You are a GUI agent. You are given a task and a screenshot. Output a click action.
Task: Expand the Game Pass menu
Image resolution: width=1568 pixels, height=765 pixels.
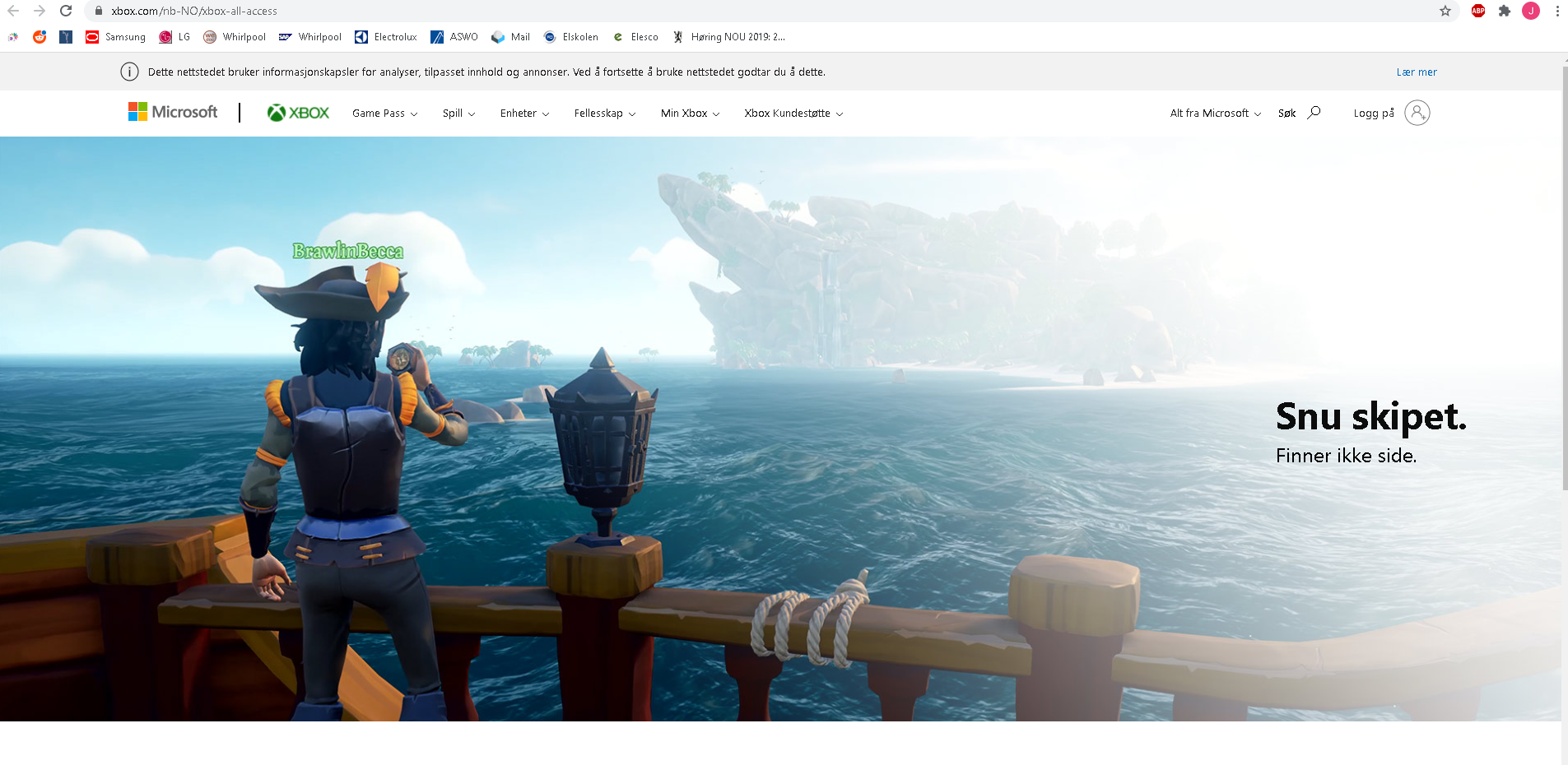click(x=385, y=114)
